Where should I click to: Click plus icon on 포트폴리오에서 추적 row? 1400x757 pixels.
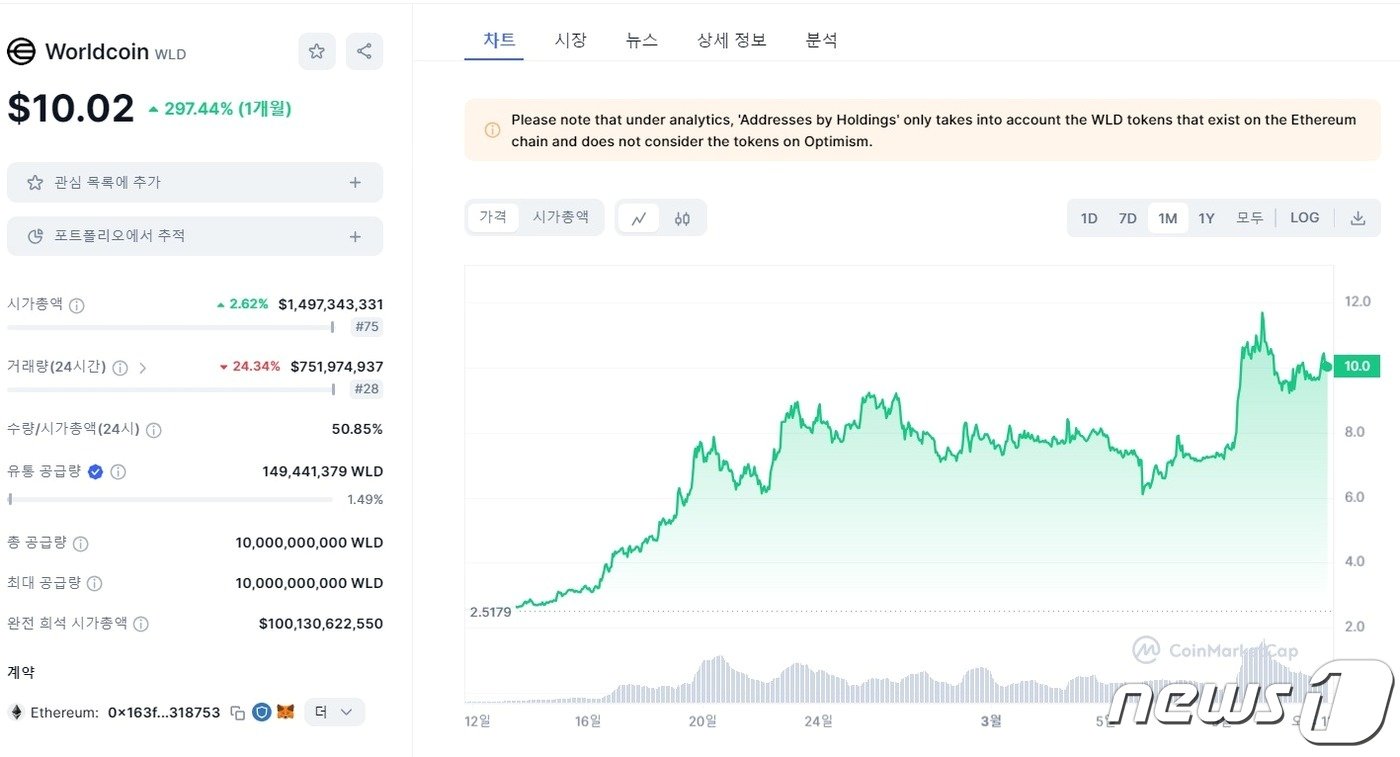pyautogui.click(x=355, y=236)
